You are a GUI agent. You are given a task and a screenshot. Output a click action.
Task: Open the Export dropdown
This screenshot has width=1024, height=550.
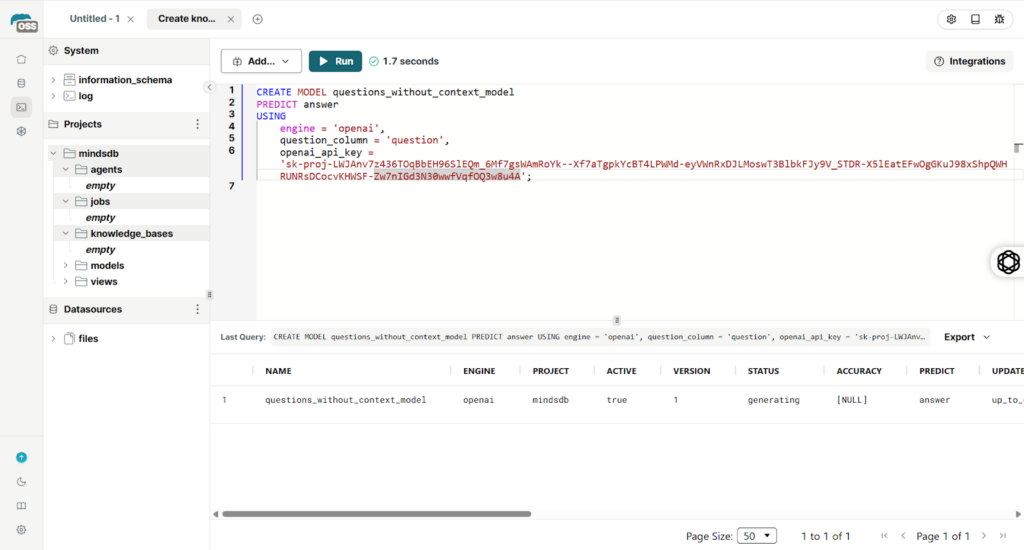[x=966, y=337]
